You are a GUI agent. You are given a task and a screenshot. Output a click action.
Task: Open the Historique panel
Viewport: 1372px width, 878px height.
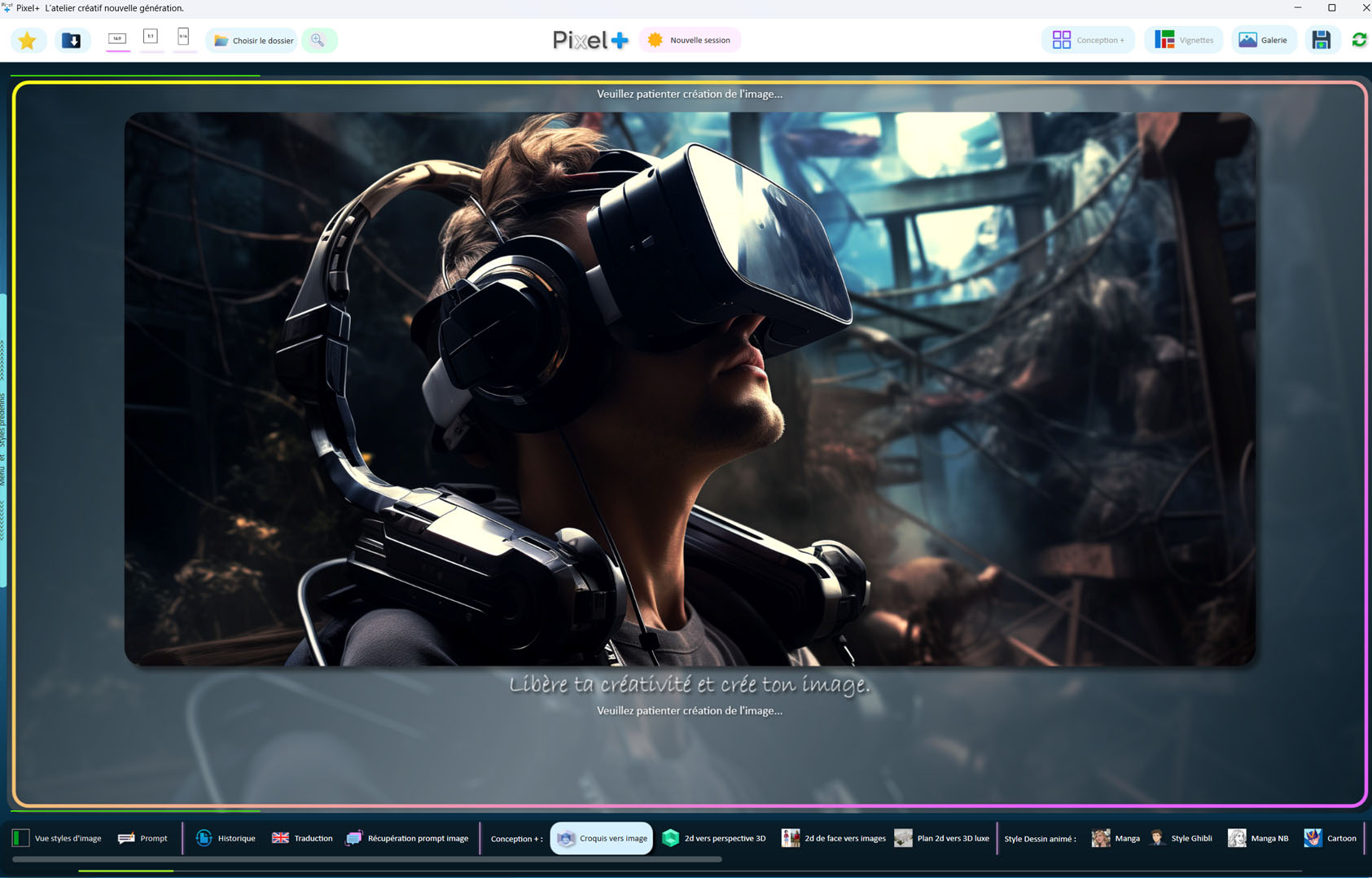[x=226, y=838]
